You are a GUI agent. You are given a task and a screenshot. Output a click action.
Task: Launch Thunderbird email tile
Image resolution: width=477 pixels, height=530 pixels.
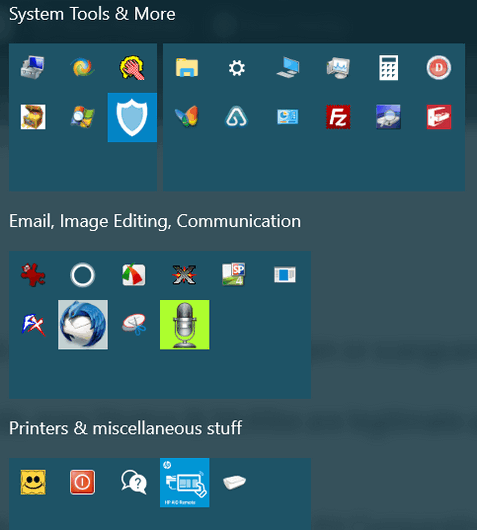[83, 324]
